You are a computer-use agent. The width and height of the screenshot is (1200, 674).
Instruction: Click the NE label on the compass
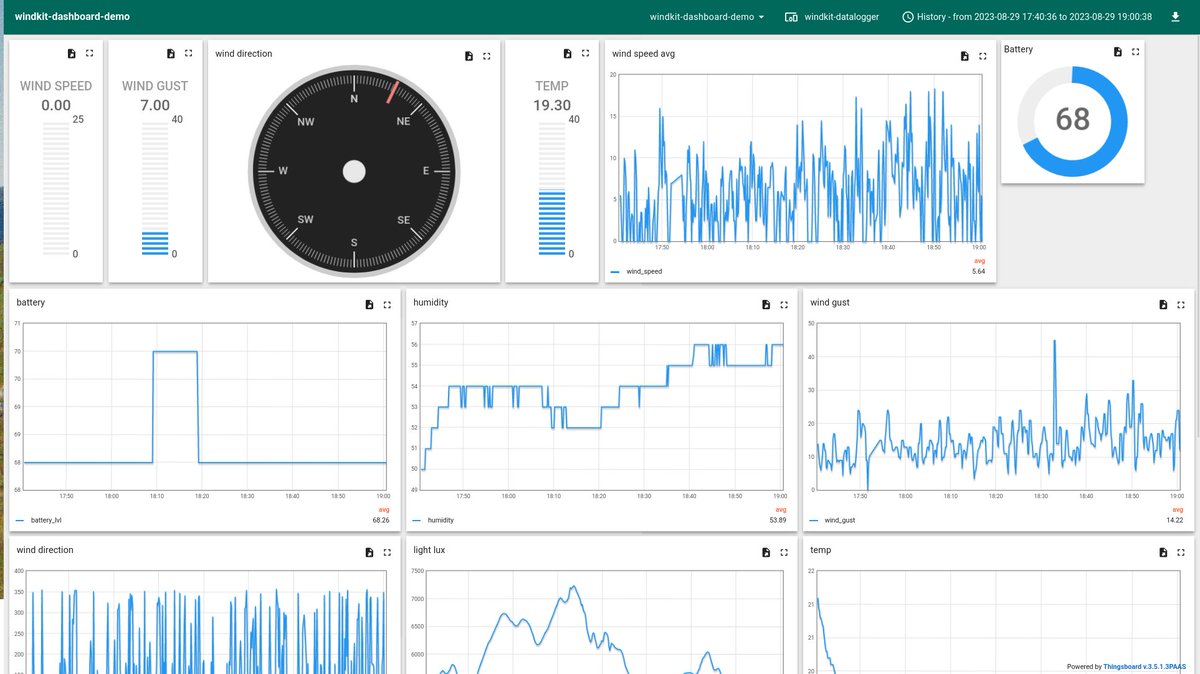coord(403,121)
